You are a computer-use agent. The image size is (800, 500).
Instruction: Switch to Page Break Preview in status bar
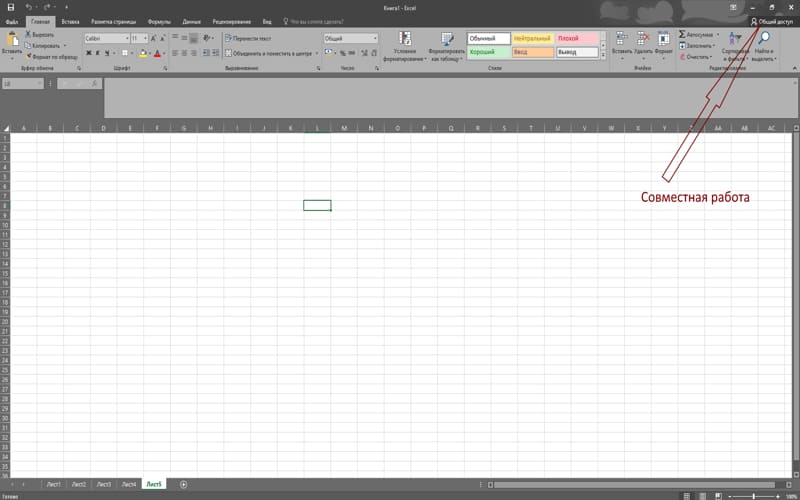pos(718,496)
